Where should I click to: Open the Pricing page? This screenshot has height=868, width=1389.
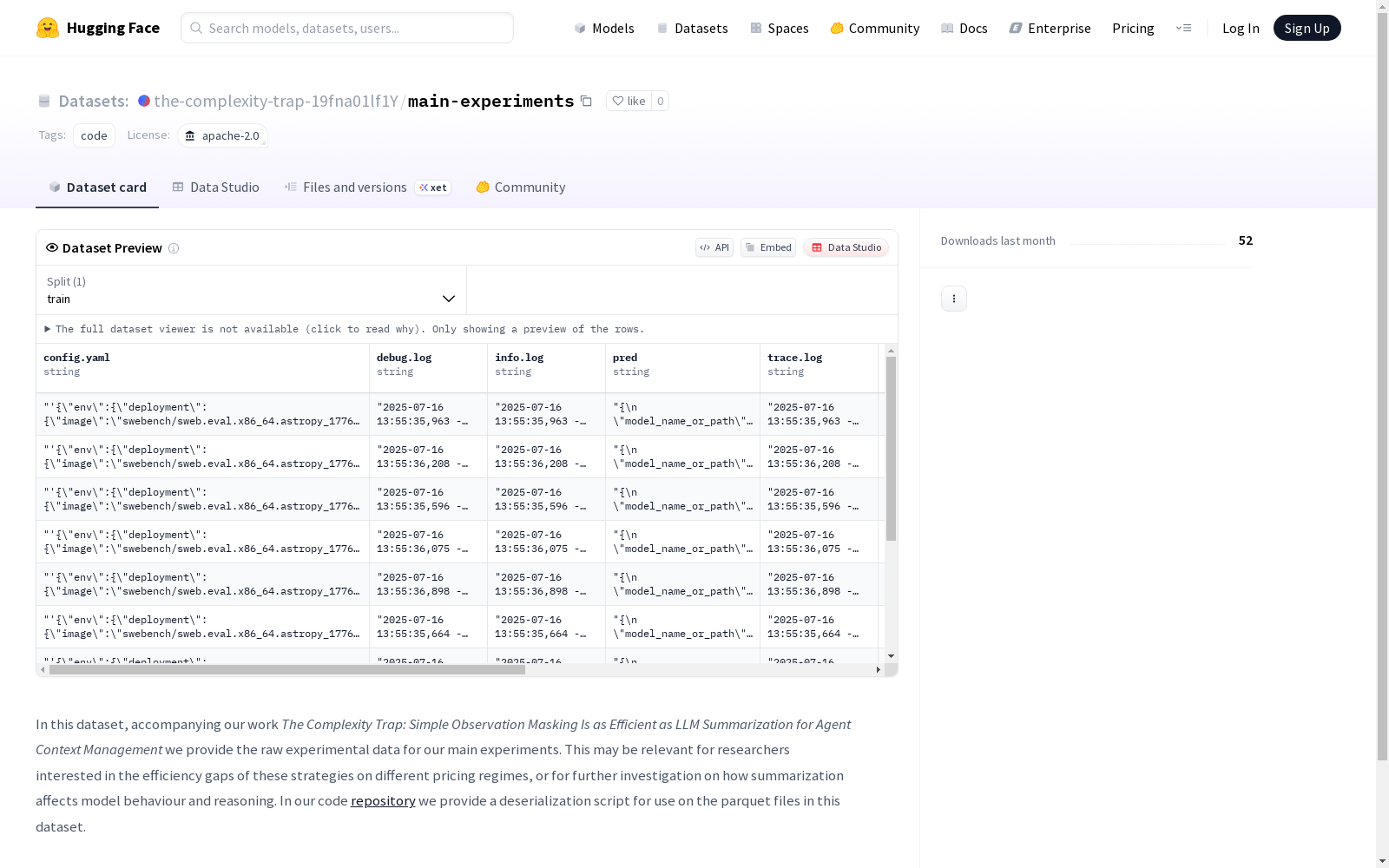point(1133,28)
